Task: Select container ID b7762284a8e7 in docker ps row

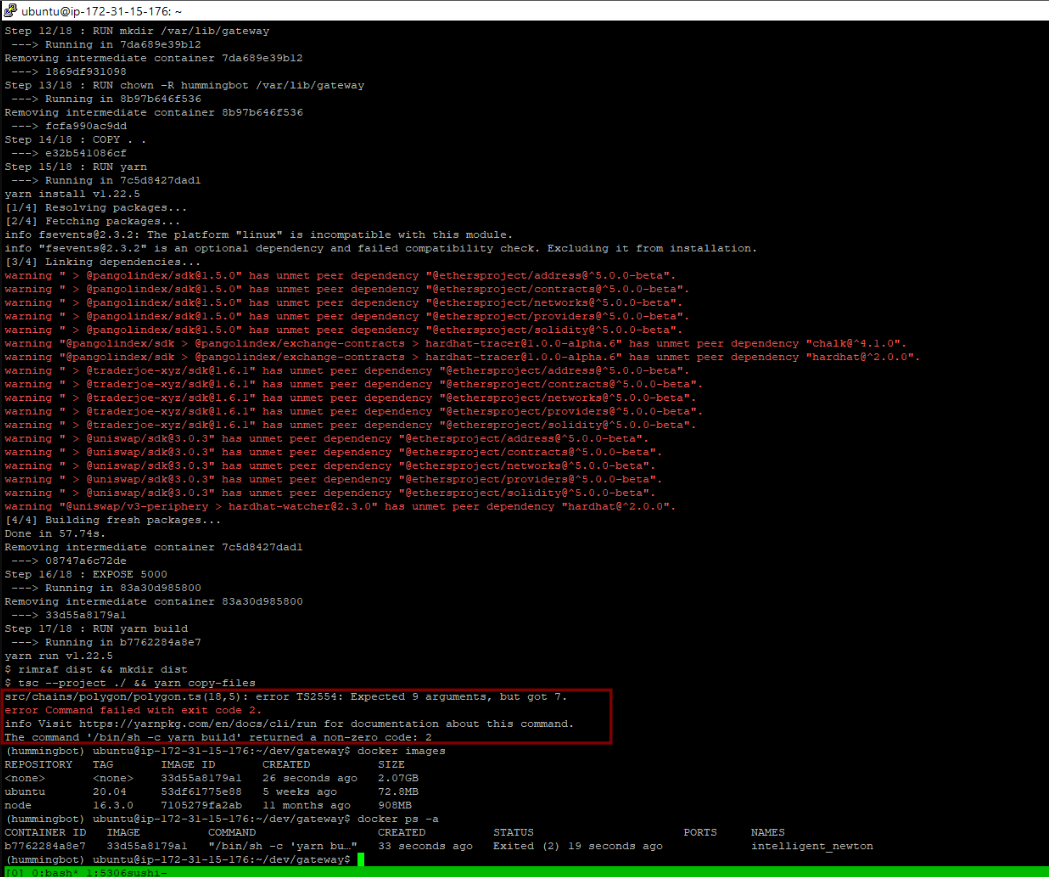Action: [x=45, y=846]
